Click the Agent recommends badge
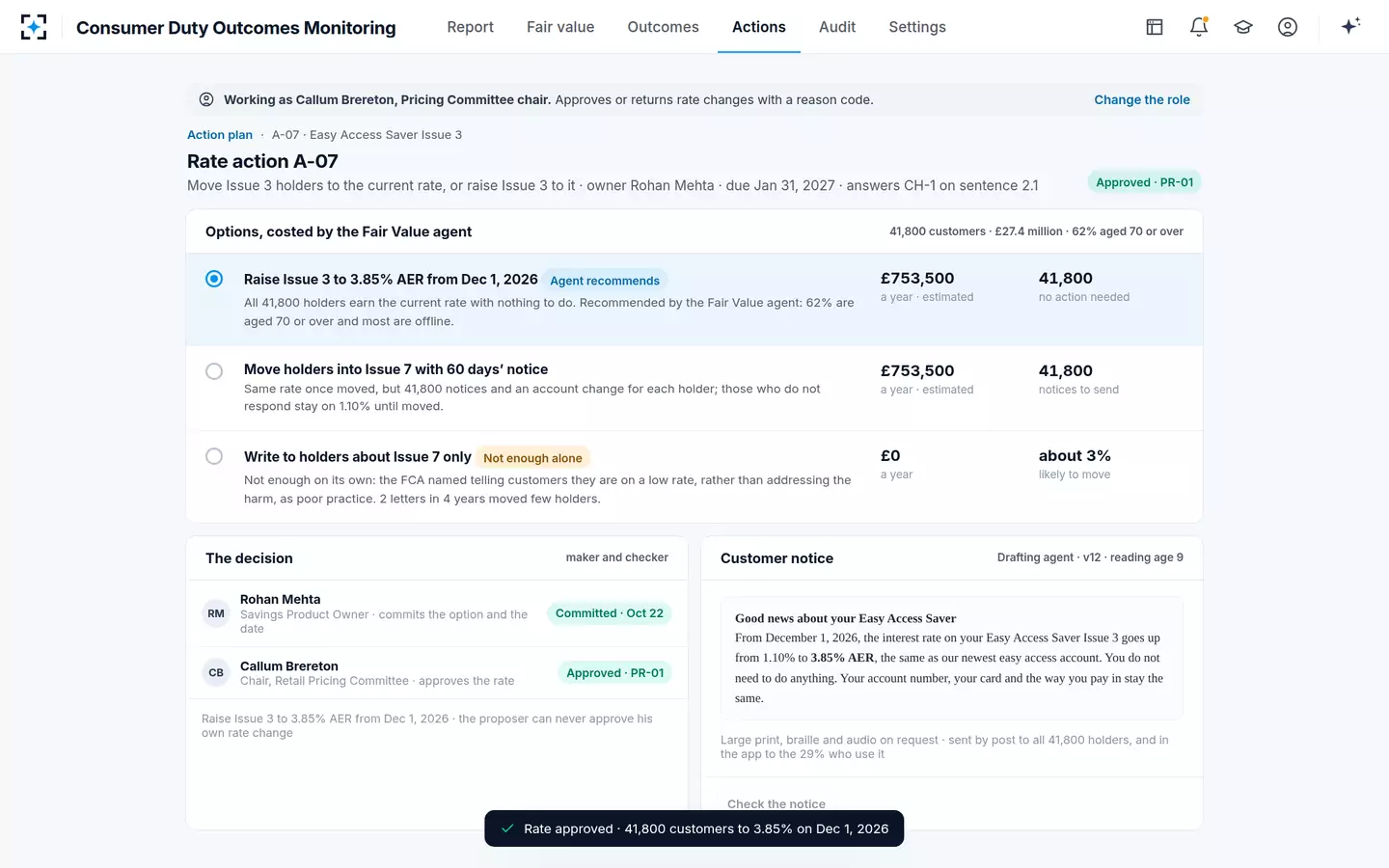The image size is (1389, 868). [x=605, y=281]
